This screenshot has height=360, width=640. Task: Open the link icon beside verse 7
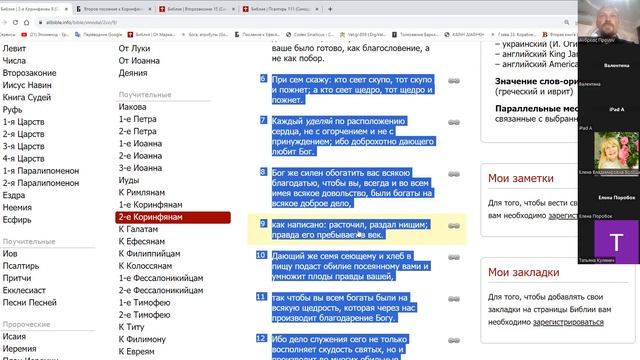454,122
